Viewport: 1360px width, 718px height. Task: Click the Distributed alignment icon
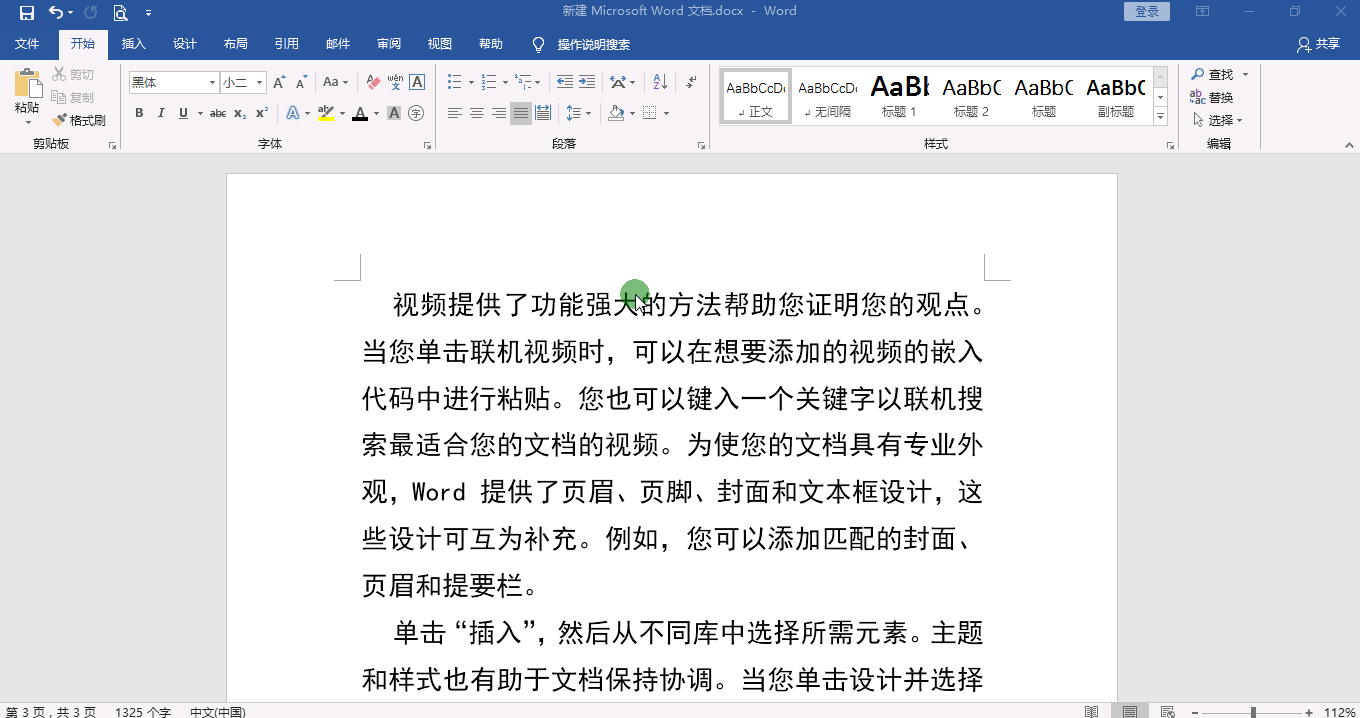pos(543,113)
